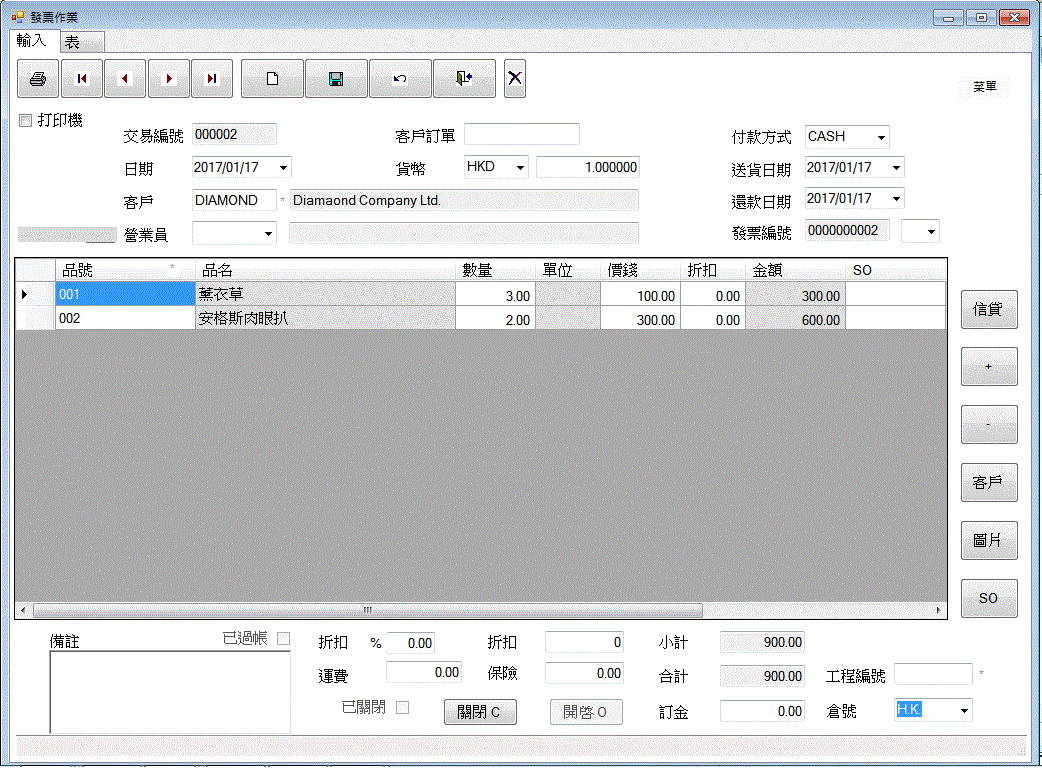Click the 圖片 button
1042x768 pixels.
click(x=989, y=540)
